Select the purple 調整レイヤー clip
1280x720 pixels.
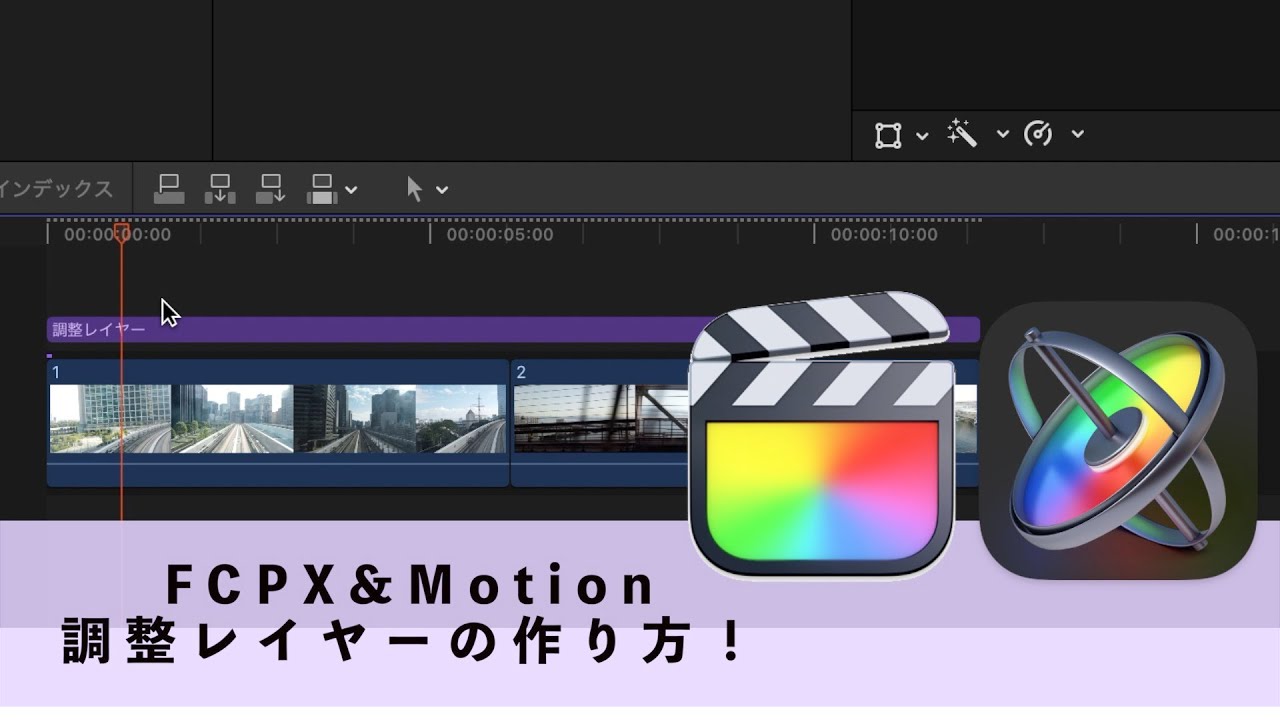pos(513,330)
